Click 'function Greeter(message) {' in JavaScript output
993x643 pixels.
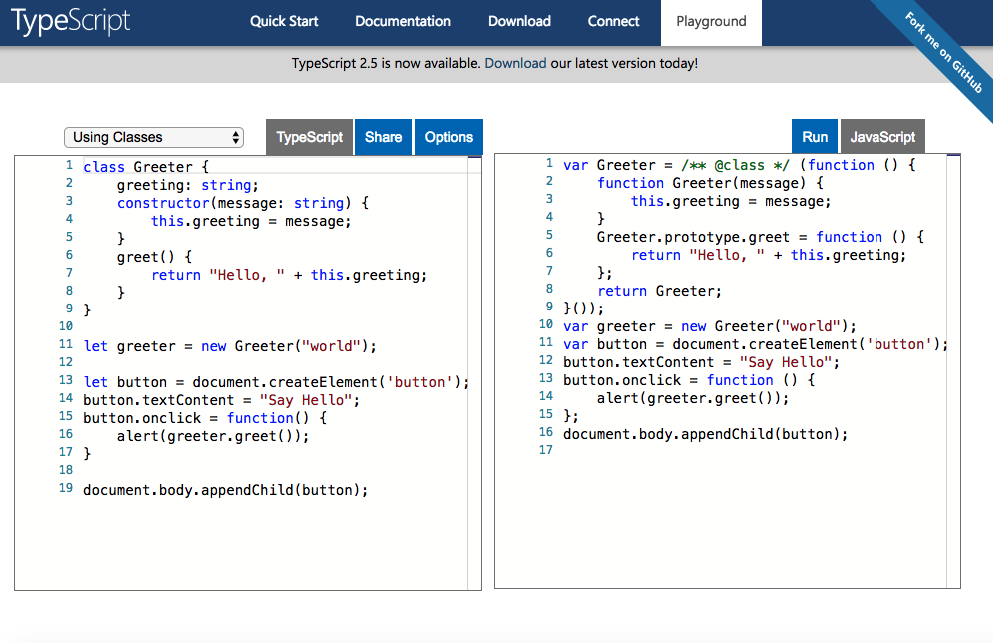click(x=710, y=183)
